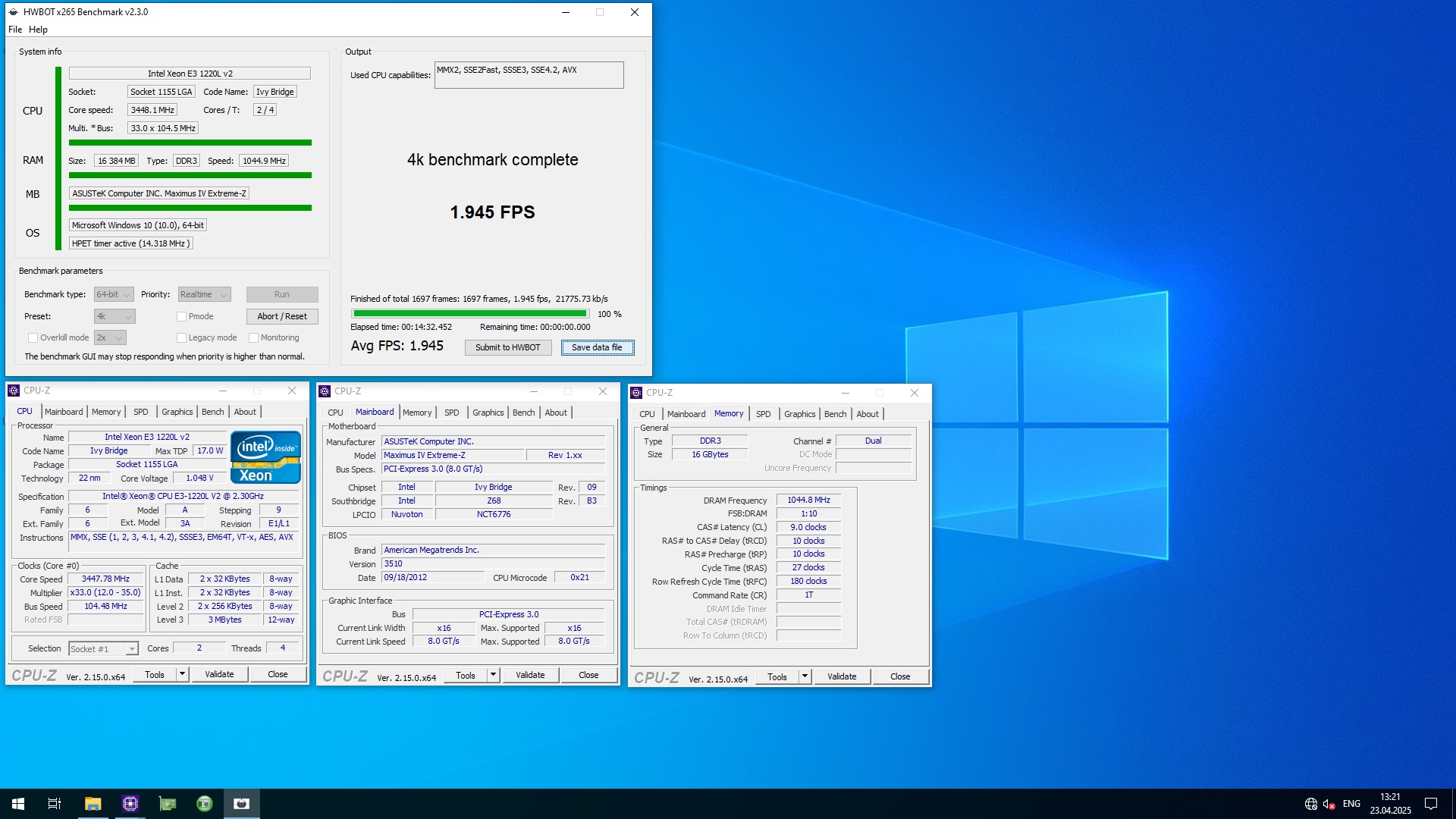The width and height of the screenshot is (1456, 819).
Task: Switch to SPD tab in first CPU-Z window
Action: pyautogui.click(x=141, y=412)
